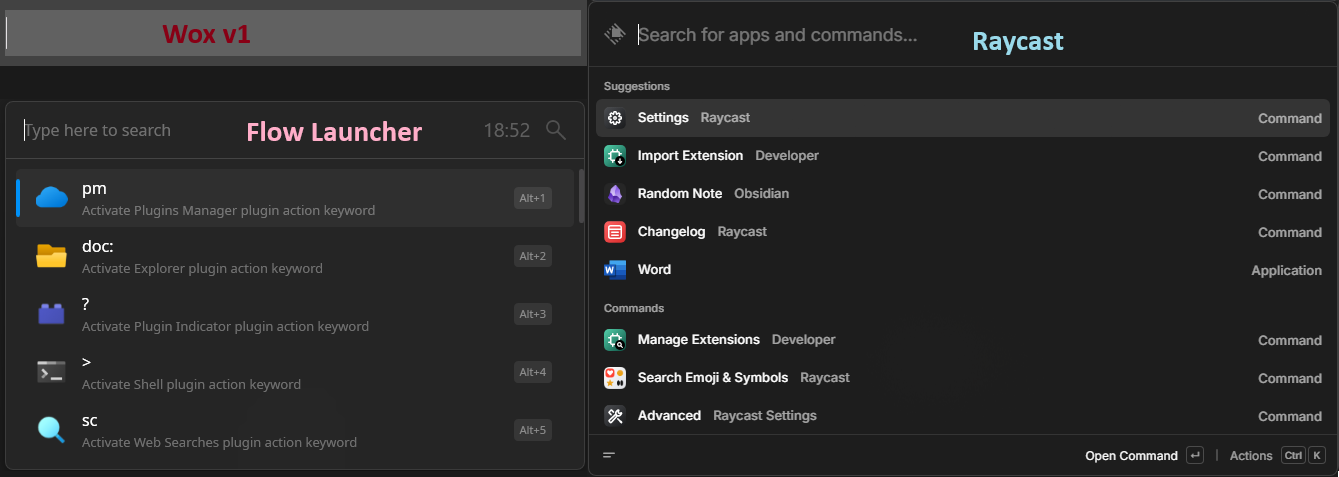Click the Alt+3 shortcut badge
Viewport: 1339px width, 477px height.
pyautogui.click(x=533, y=314)
